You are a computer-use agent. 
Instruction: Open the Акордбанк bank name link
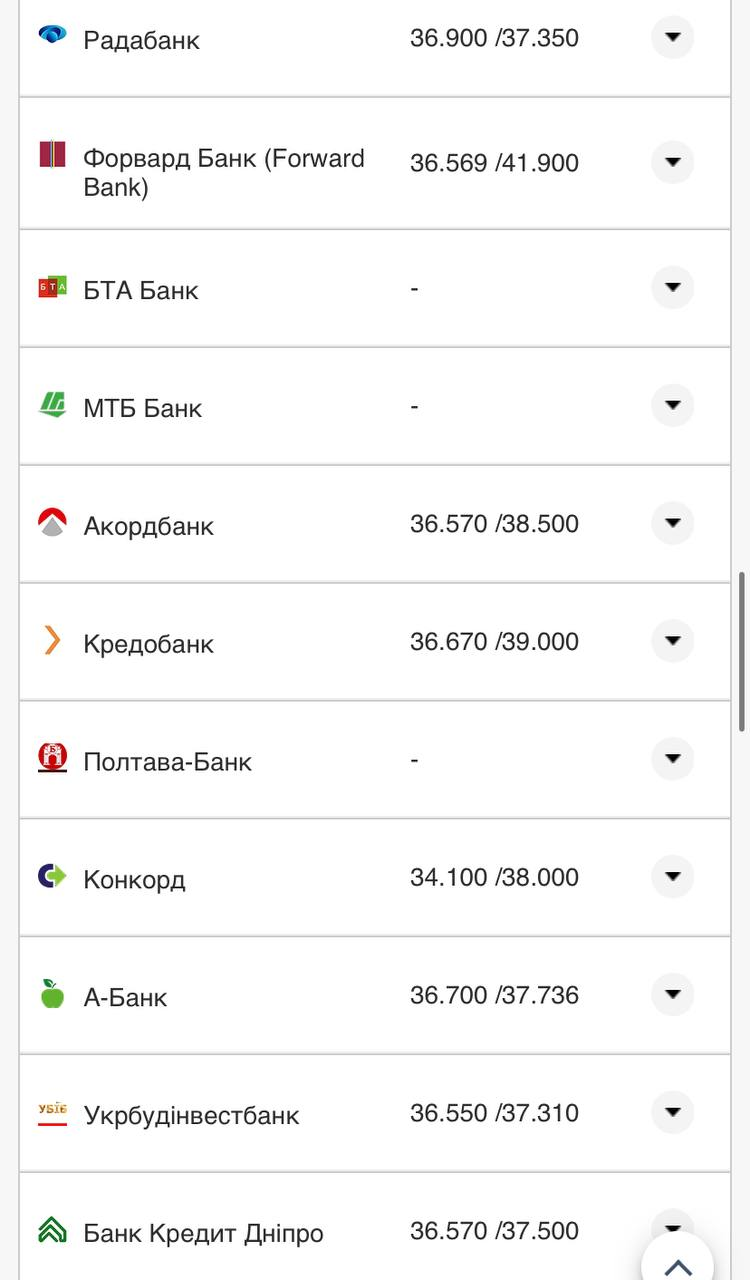[148, 526]
